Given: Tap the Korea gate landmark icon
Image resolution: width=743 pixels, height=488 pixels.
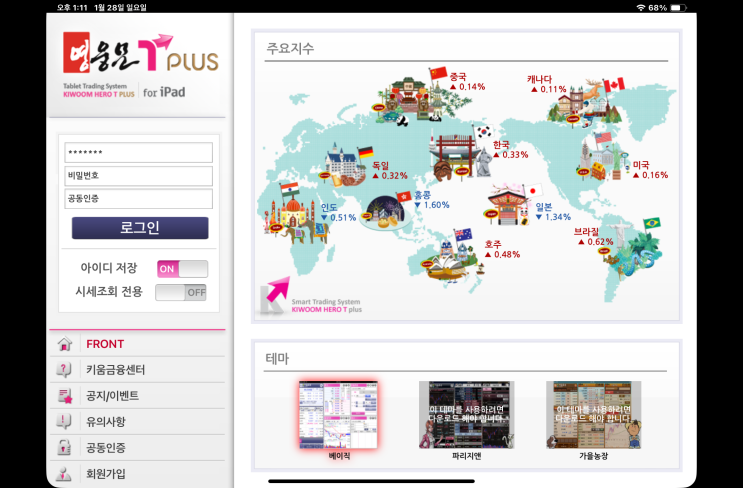Looking at the screenshot, I should [461, 154].
